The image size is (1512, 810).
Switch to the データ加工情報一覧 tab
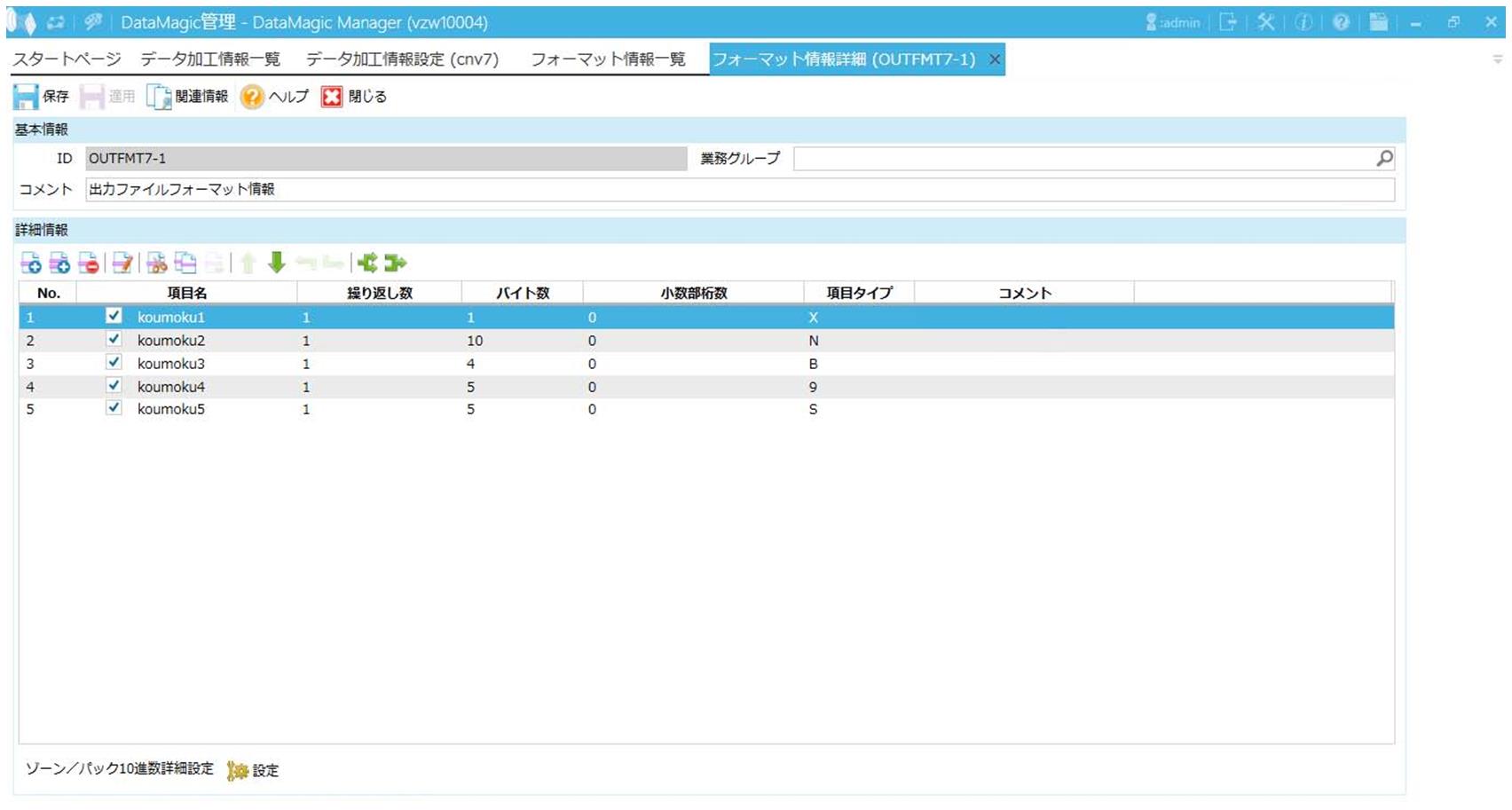pyautogui.click(x=210, y=59)
